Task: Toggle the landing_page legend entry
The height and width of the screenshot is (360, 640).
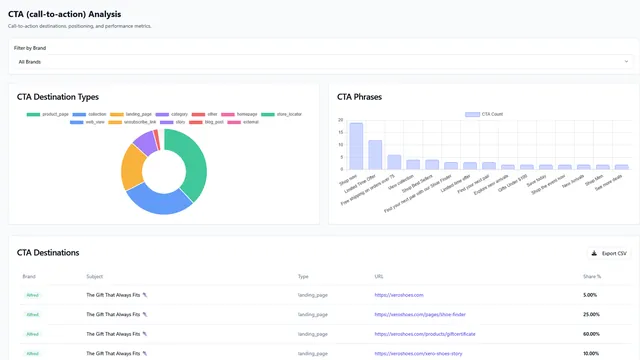Action: pyautogui.click(x=131, y=114)
